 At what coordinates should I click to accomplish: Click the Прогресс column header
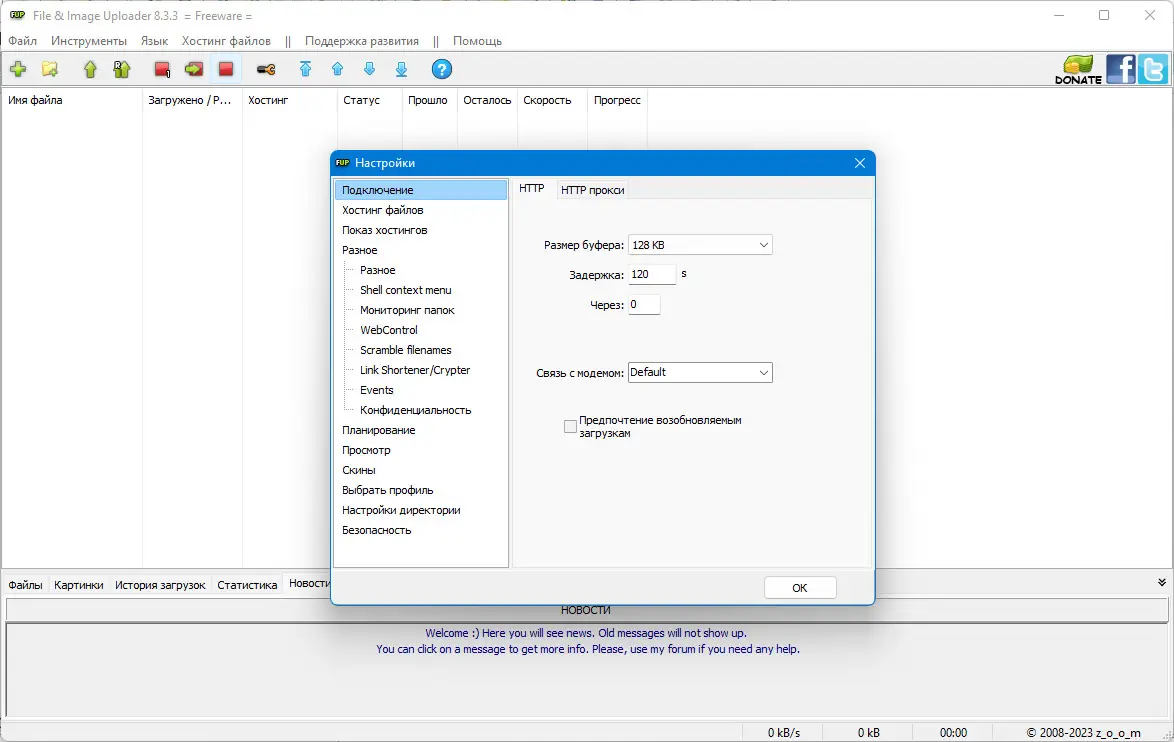(x=618, y=100)
